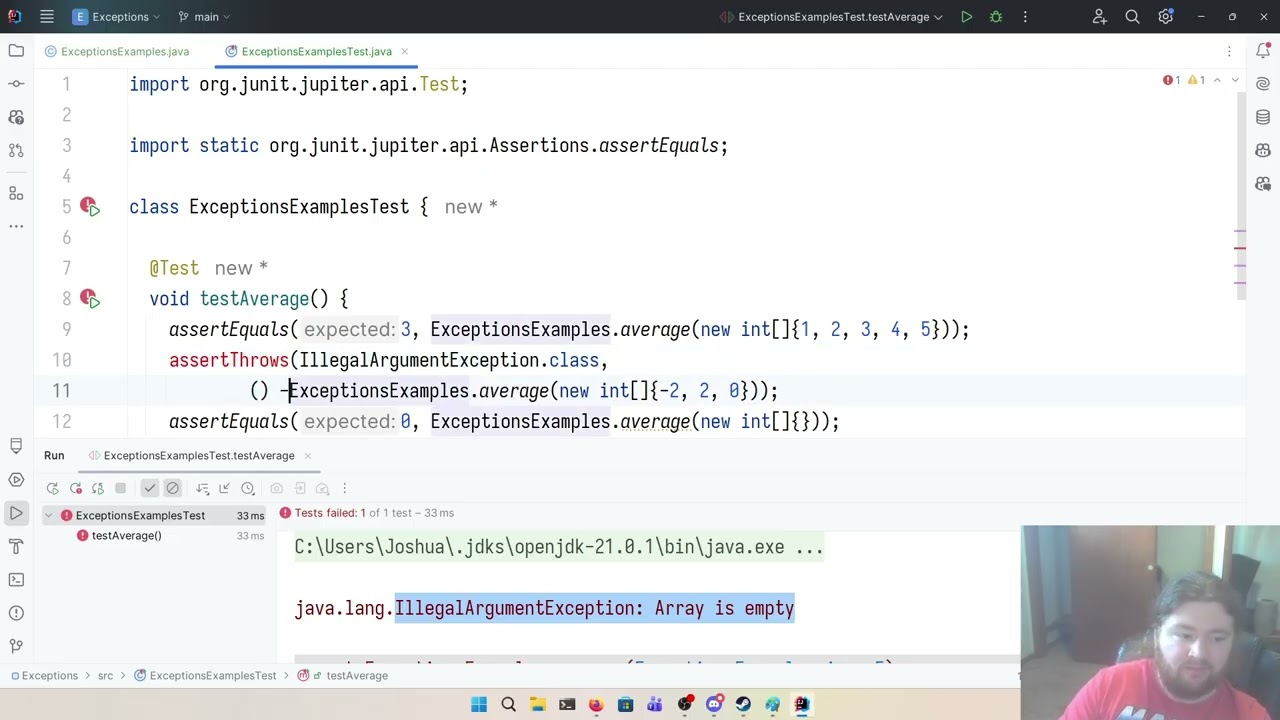Show more tool windows ellipsis in left sidebar
Screen dimensions: 1280x720
tap(16, 226)
